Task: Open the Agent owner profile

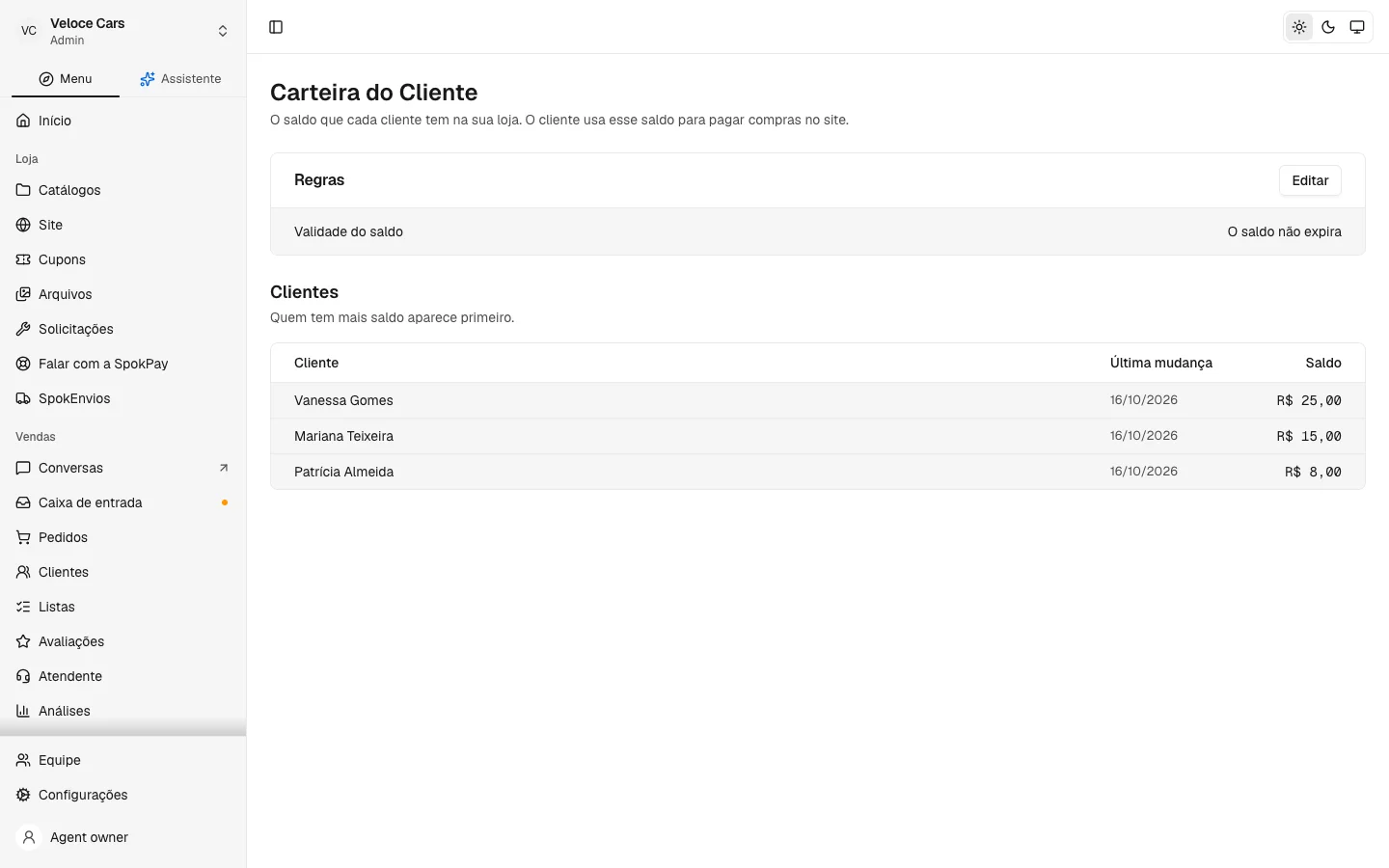Action: click(123, 837)
